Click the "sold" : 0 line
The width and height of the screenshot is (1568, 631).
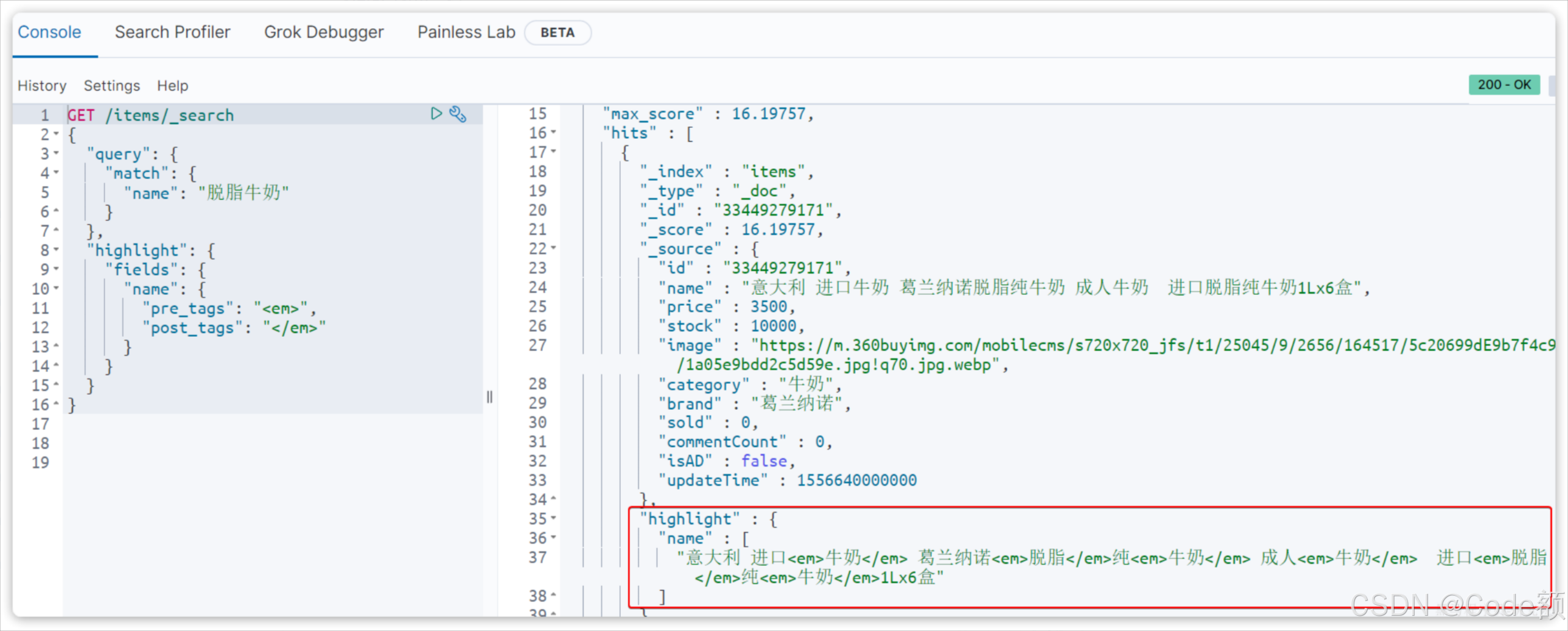click(x=708, y=423)
